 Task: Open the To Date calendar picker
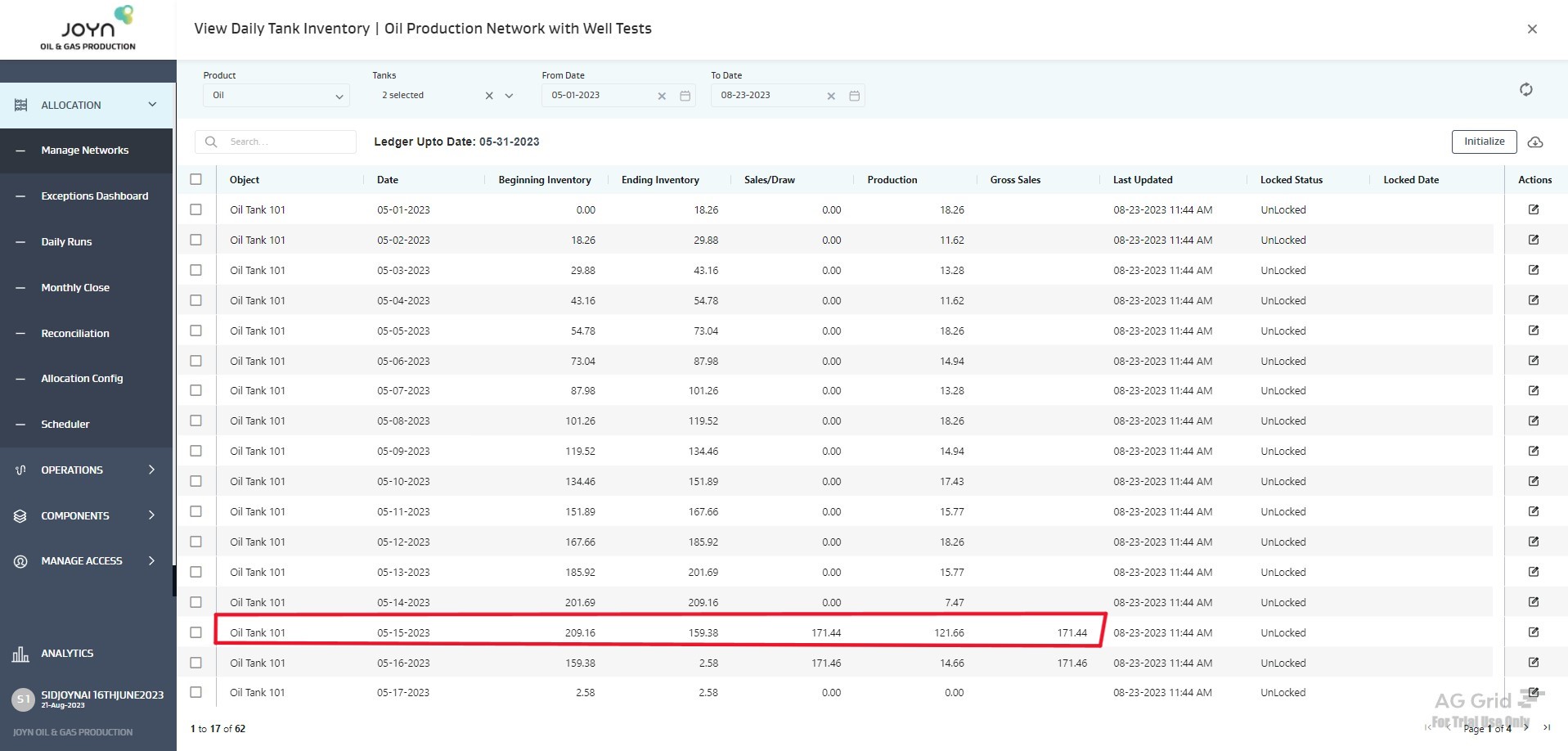(854, 96)
